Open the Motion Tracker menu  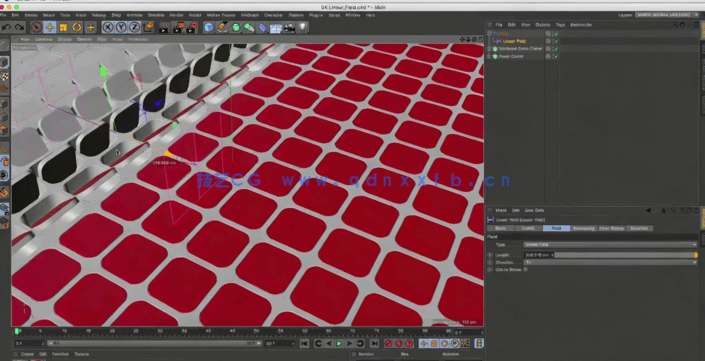(x=220, y=15)
